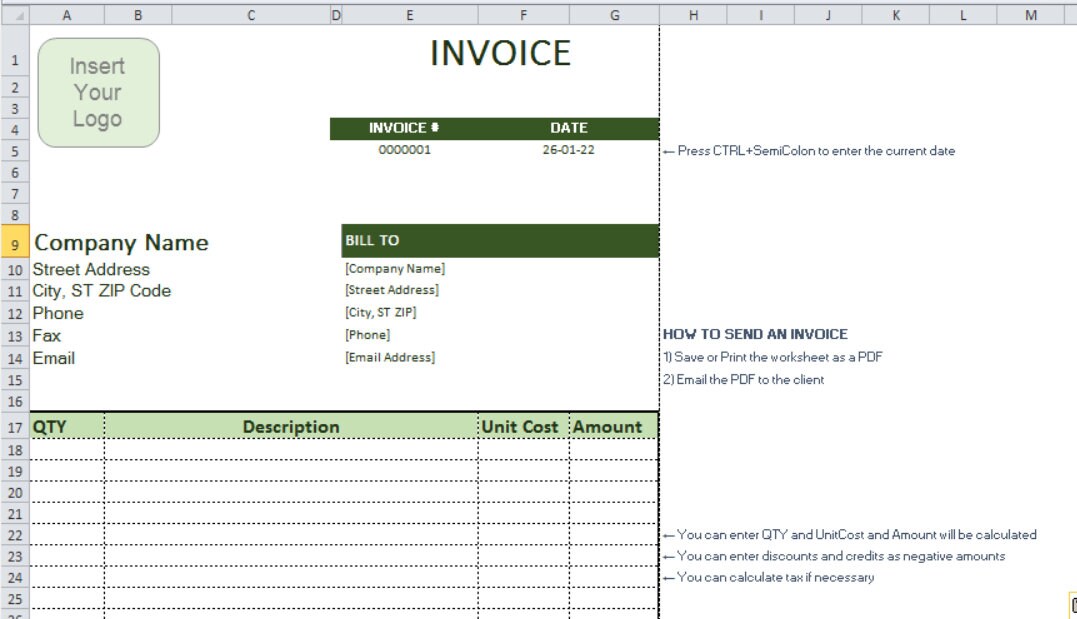Image resolution: width=1077 pixels, height=619 pixels.
Task: Click the [Phone] bill-to cell
Action: pyautogui.click(x=367, y=335)
